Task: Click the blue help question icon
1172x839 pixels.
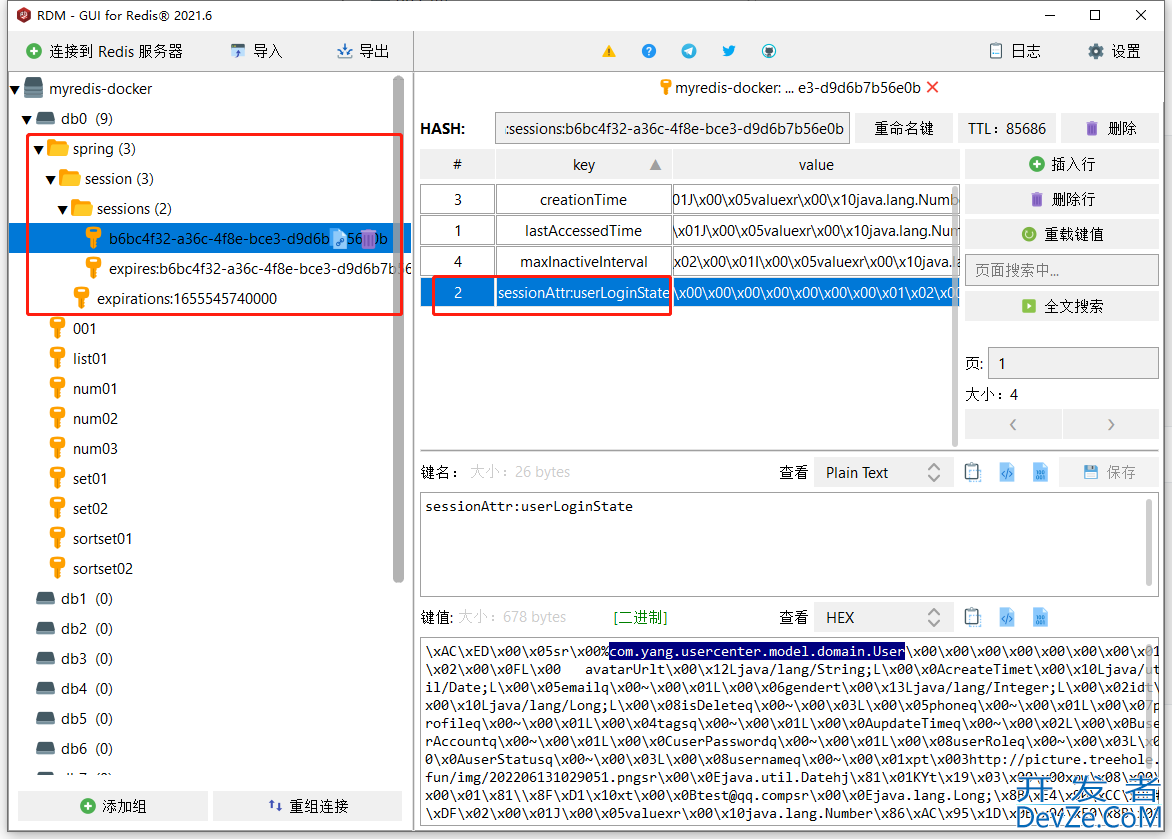Action: [x=649, y=51]
